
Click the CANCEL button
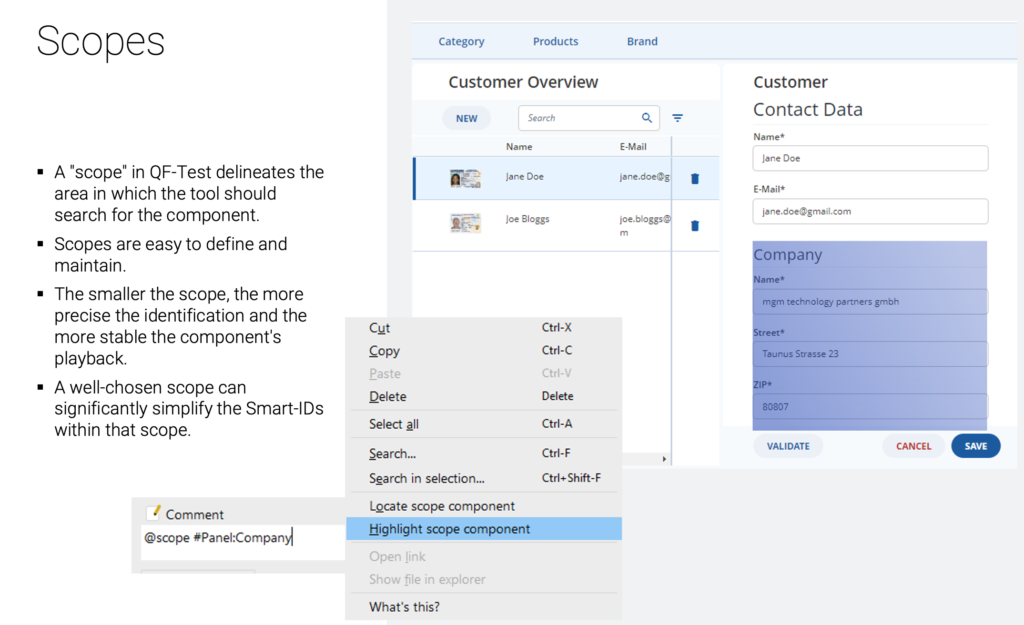(913, 446)
